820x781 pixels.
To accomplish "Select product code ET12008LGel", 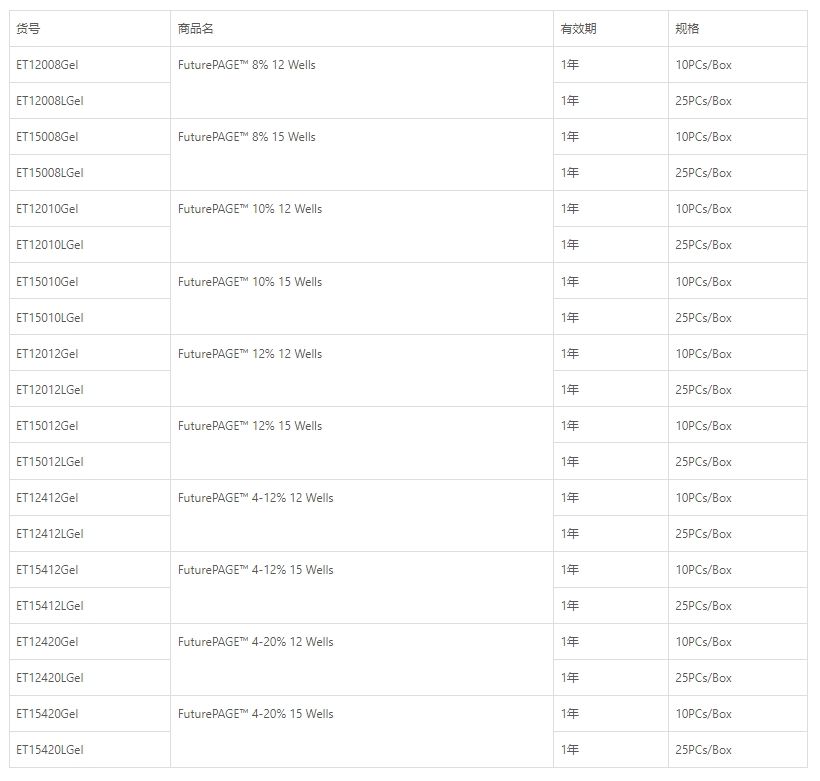I will click(x=50, y=101).
